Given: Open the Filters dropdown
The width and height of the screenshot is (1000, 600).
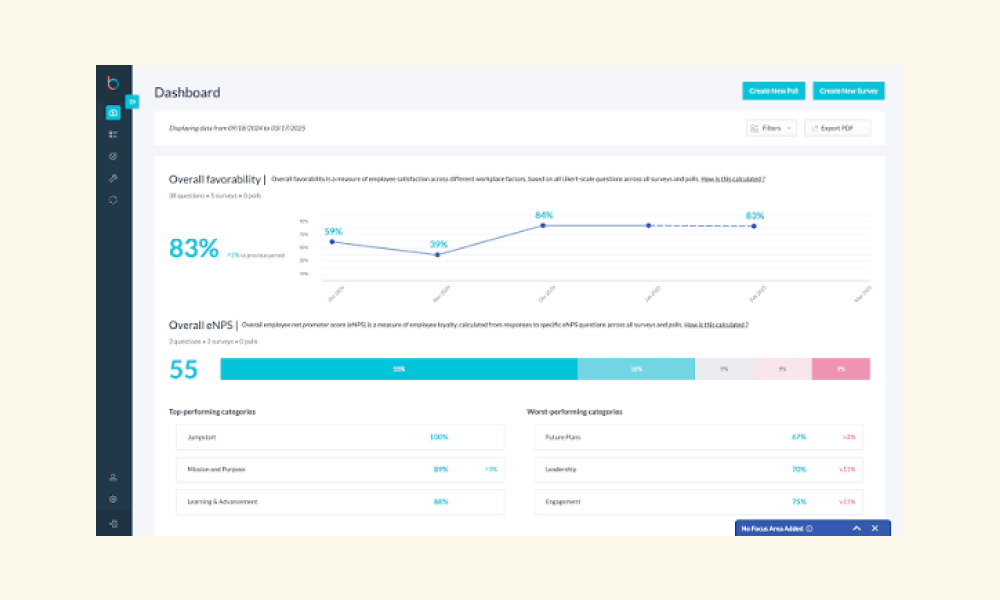Looking at the screenshot, I should tap(771, 128).
